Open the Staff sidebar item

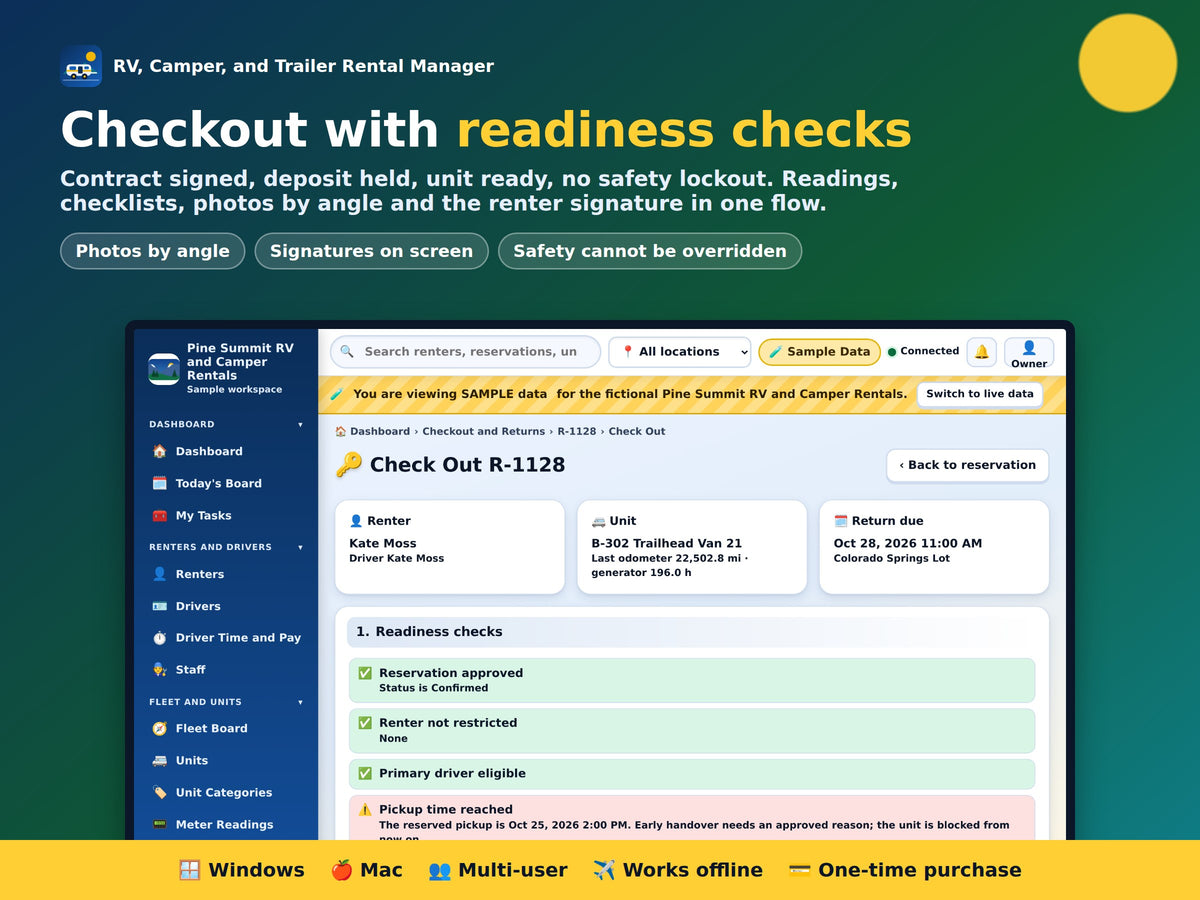226,670
